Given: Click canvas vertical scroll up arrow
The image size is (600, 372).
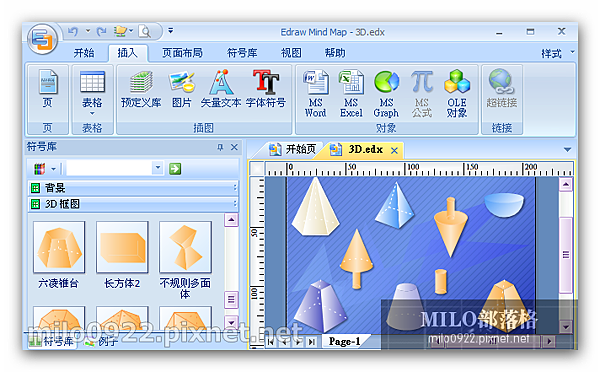Looking at the screenshot, I should coord(566,185).
